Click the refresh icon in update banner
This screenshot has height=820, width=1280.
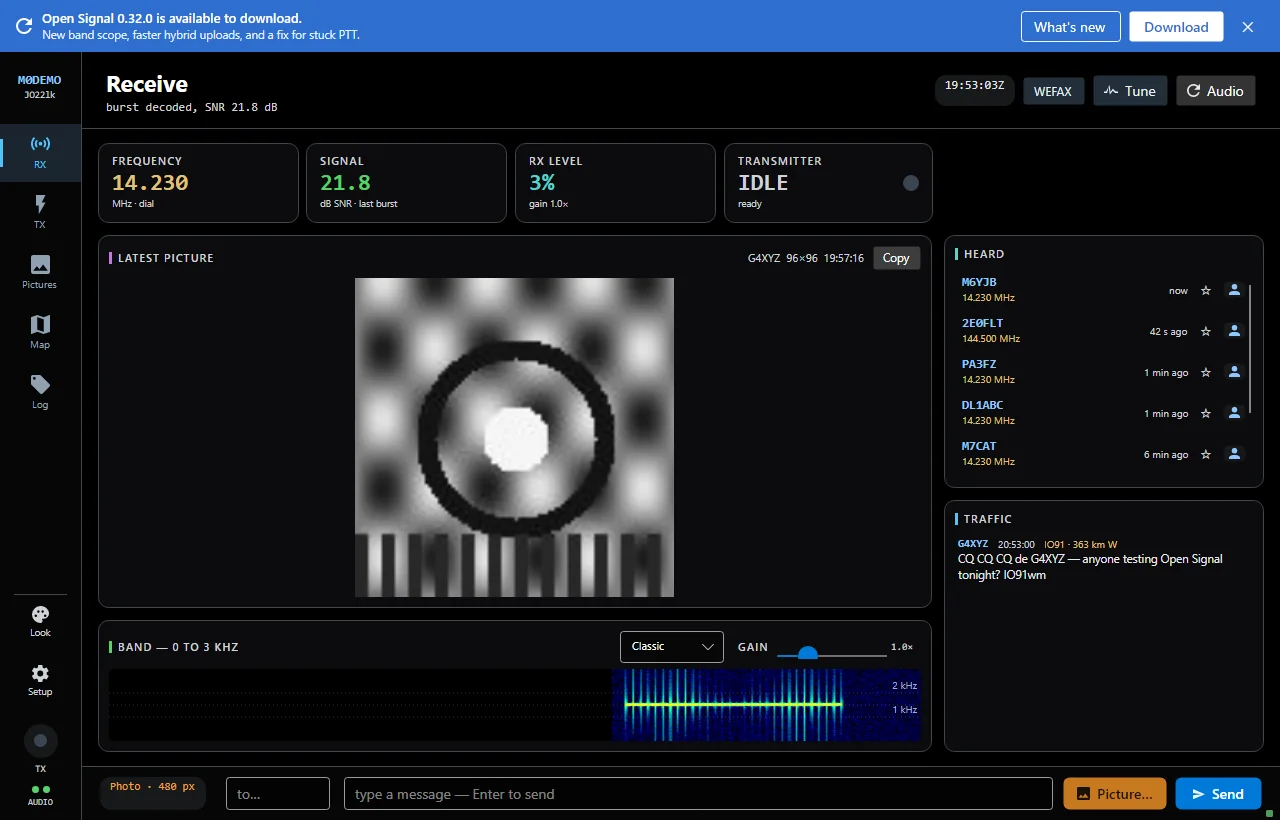point(23,26)
